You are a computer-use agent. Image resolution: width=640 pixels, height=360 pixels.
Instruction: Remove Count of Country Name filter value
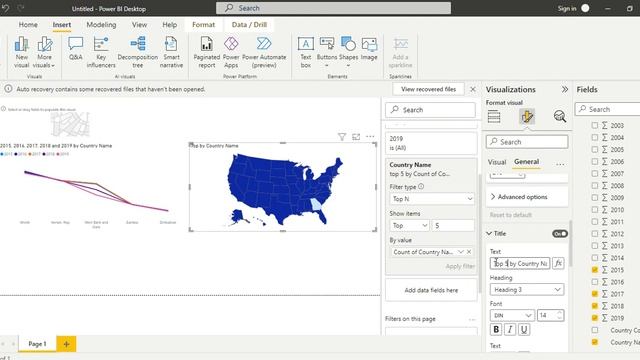click(469, 252)
